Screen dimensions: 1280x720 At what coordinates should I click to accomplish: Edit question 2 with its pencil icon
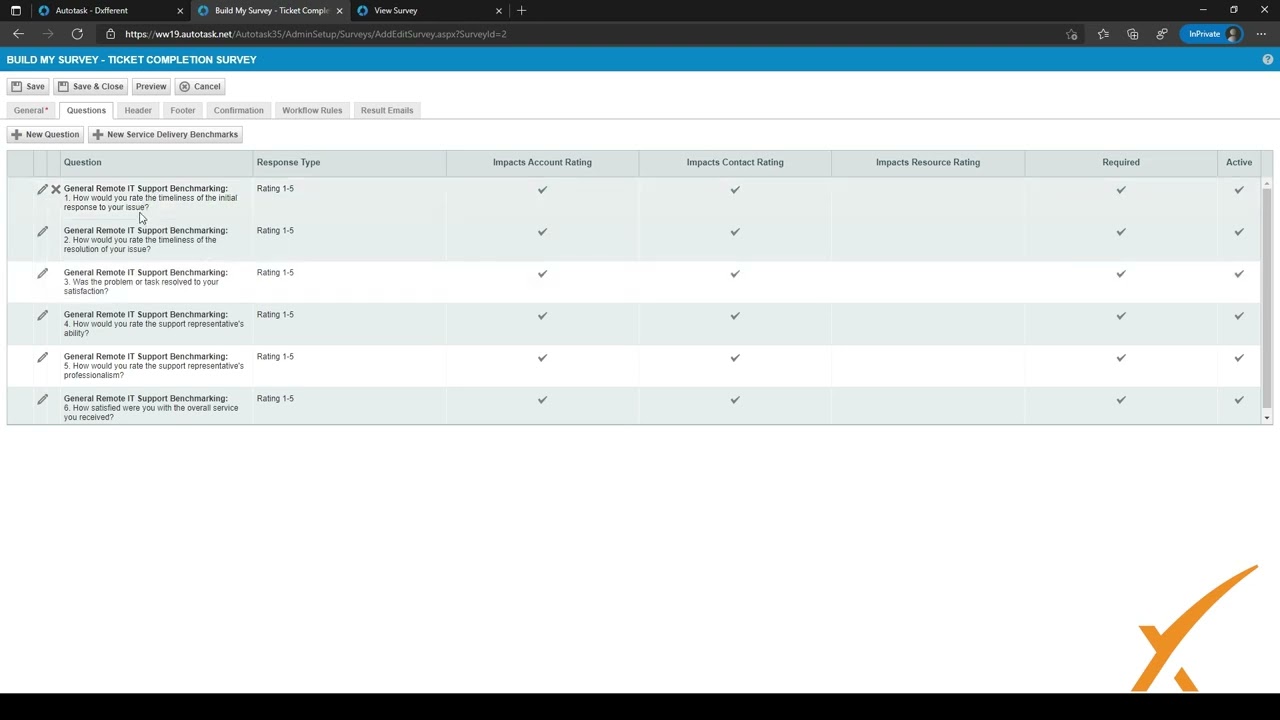click(42, 231)
